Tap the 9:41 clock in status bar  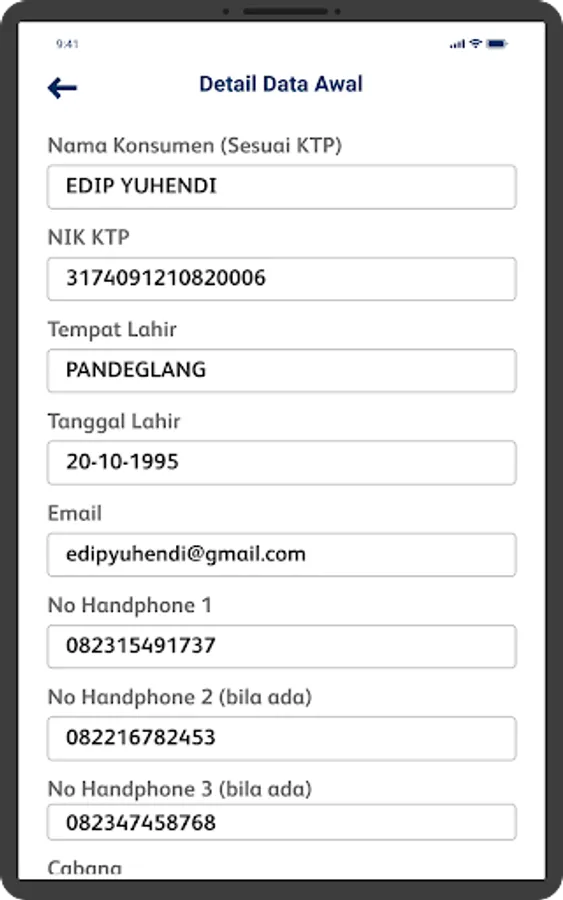click(x=67, y=44)
